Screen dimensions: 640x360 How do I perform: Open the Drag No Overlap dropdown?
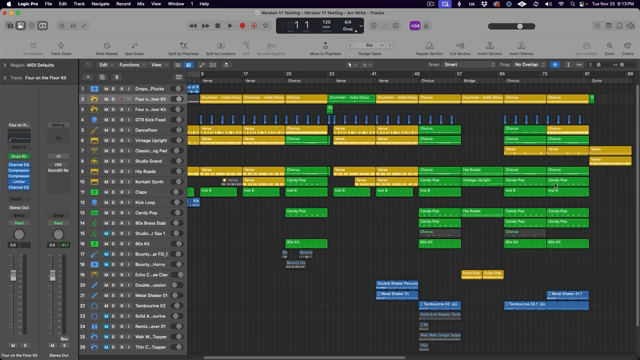[529, 64]
